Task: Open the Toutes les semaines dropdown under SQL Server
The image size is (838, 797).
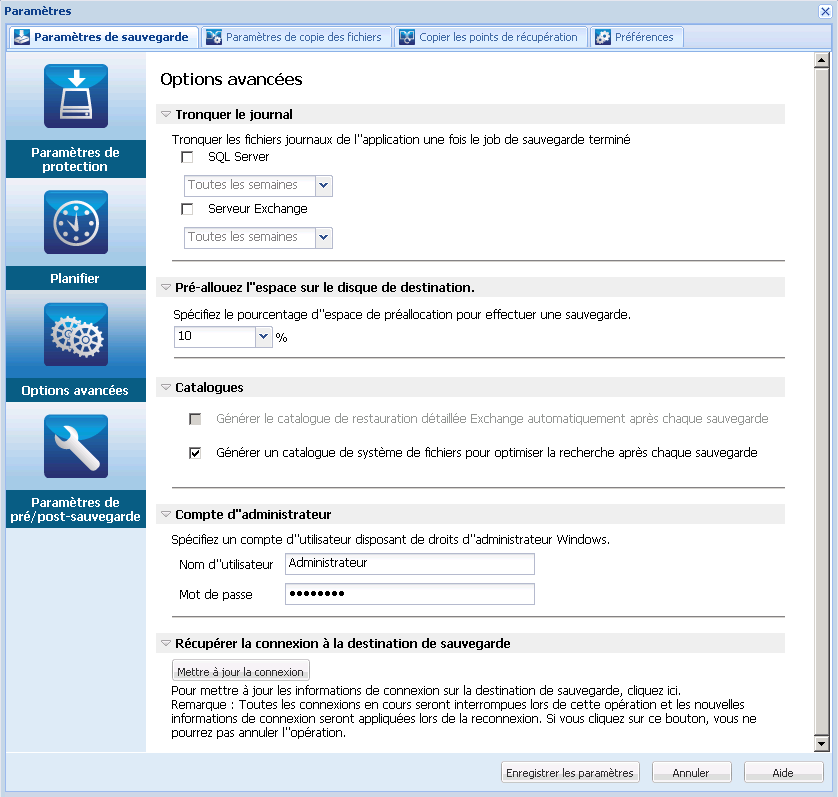Action: click(323, 185)
